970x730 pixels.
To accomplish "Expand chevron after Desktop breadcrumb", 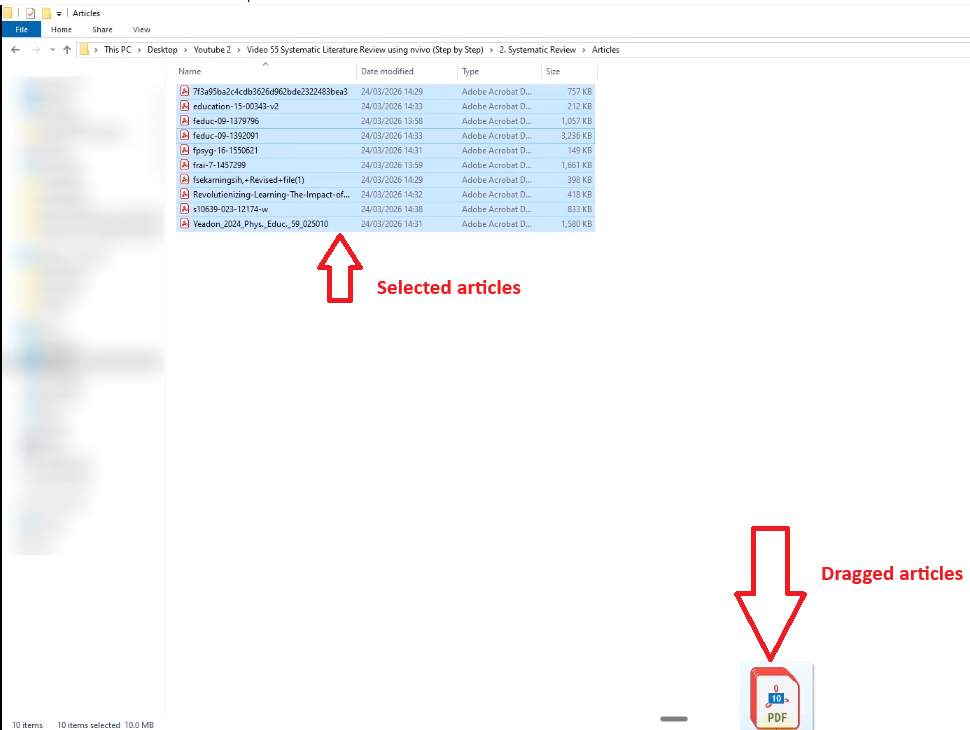I will click(186, 49).
